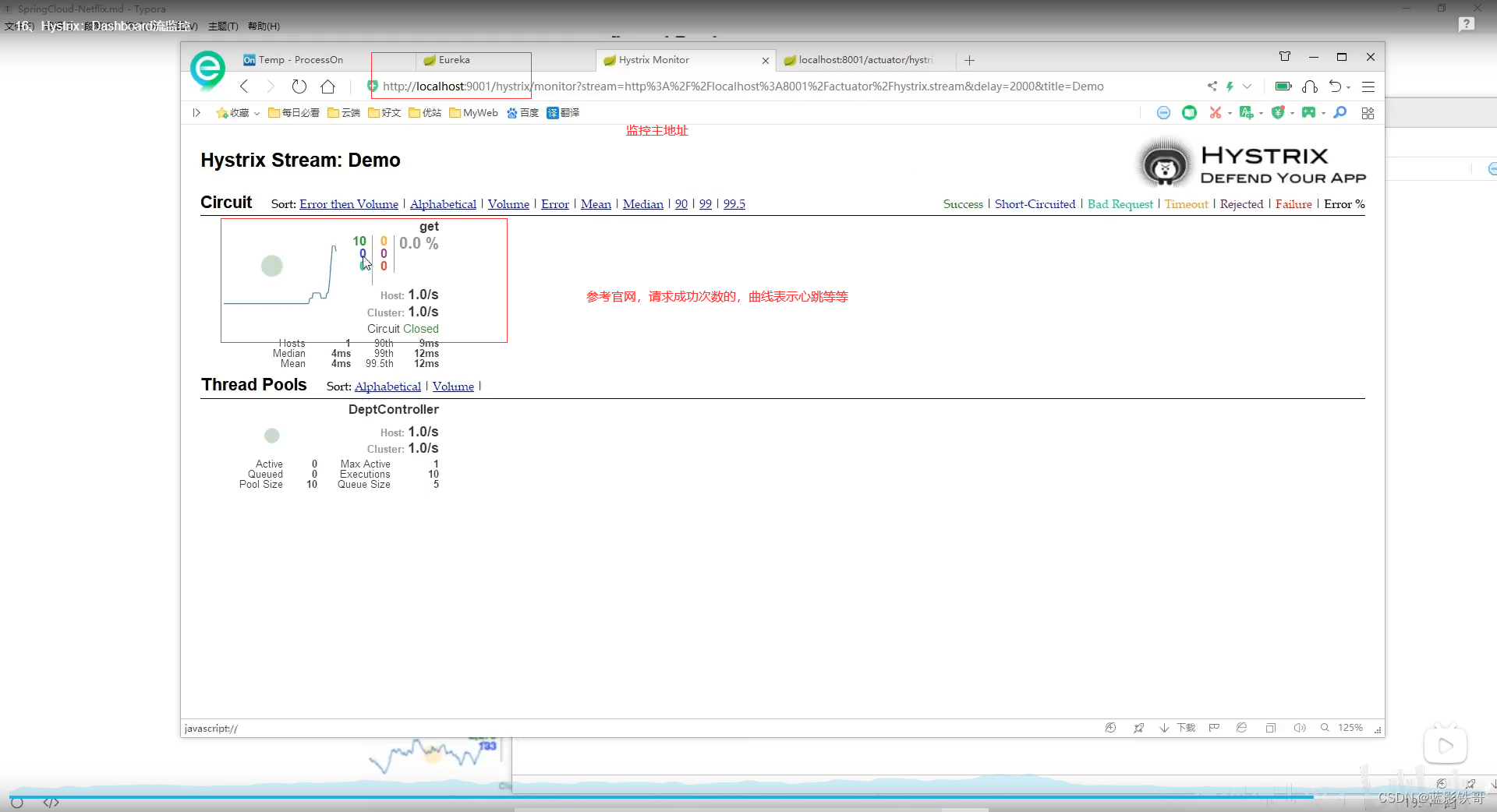Viewport: 1497px width, 812px height.
Task: Sort circuits by 99.5 percentile
Action: pyautogui.click(x=734, y=204)
